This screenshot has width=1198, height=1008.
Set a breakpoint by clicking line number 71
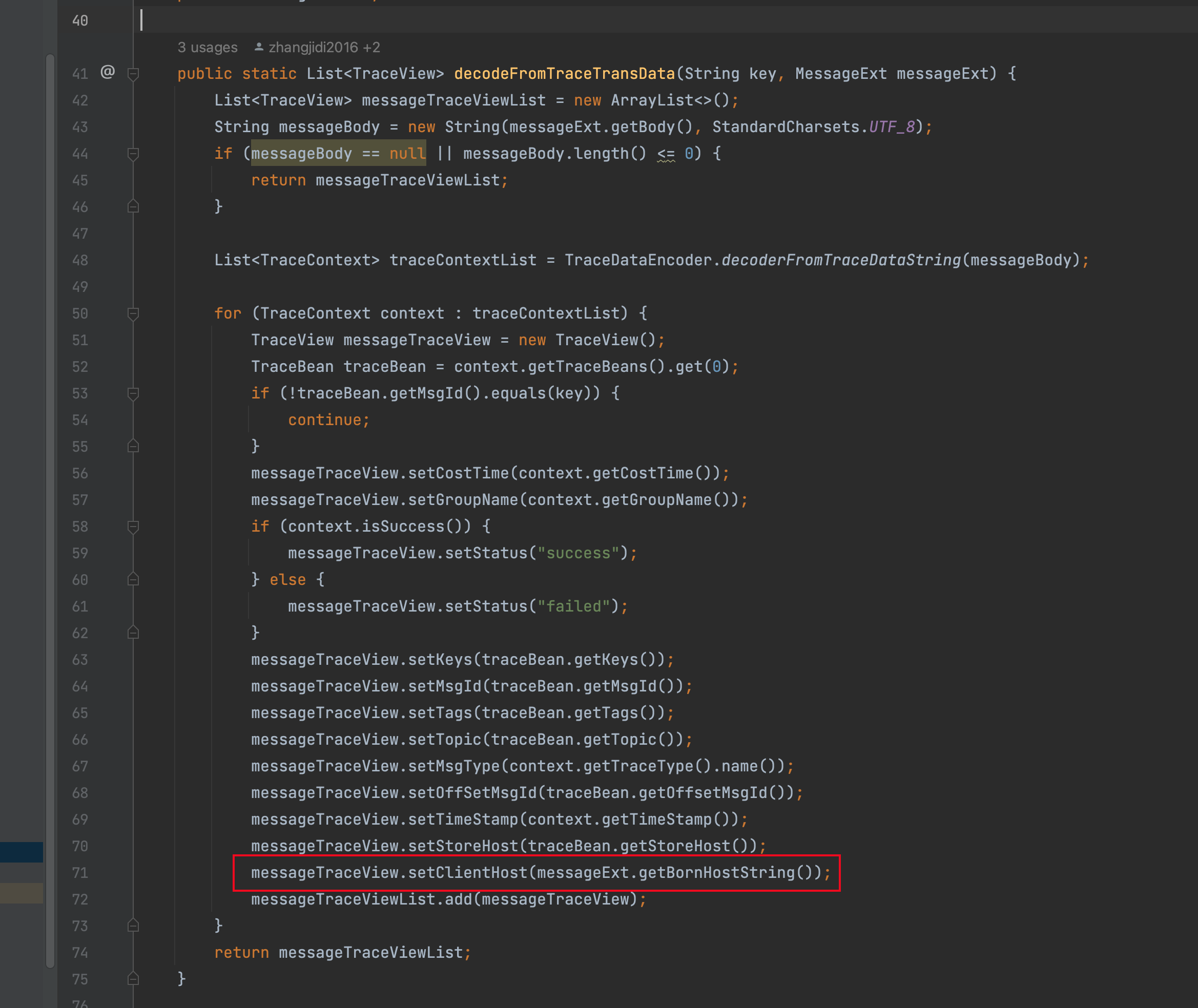[x=80, y=873]
